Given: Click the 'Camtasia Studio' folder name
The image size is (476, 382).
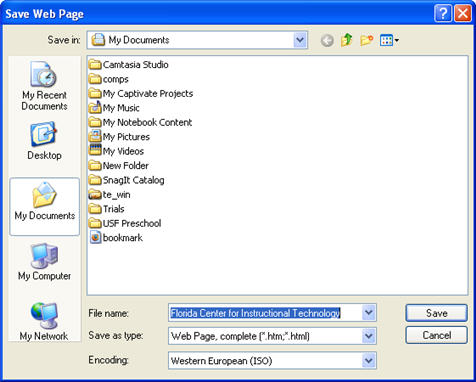Looking at the screenshot, I should click(135, 65).
